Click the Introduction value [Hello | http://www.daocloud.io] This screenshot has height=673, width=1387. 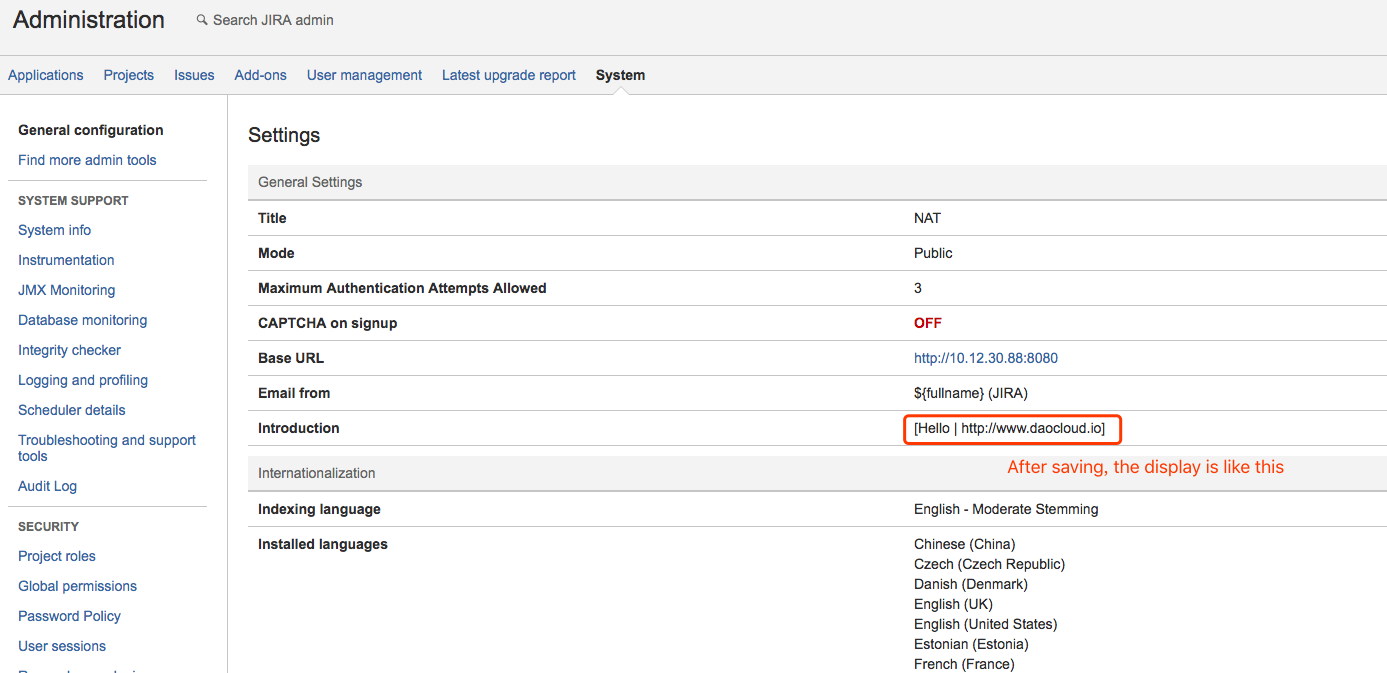pyautogui.click(x=1010, y=428)
